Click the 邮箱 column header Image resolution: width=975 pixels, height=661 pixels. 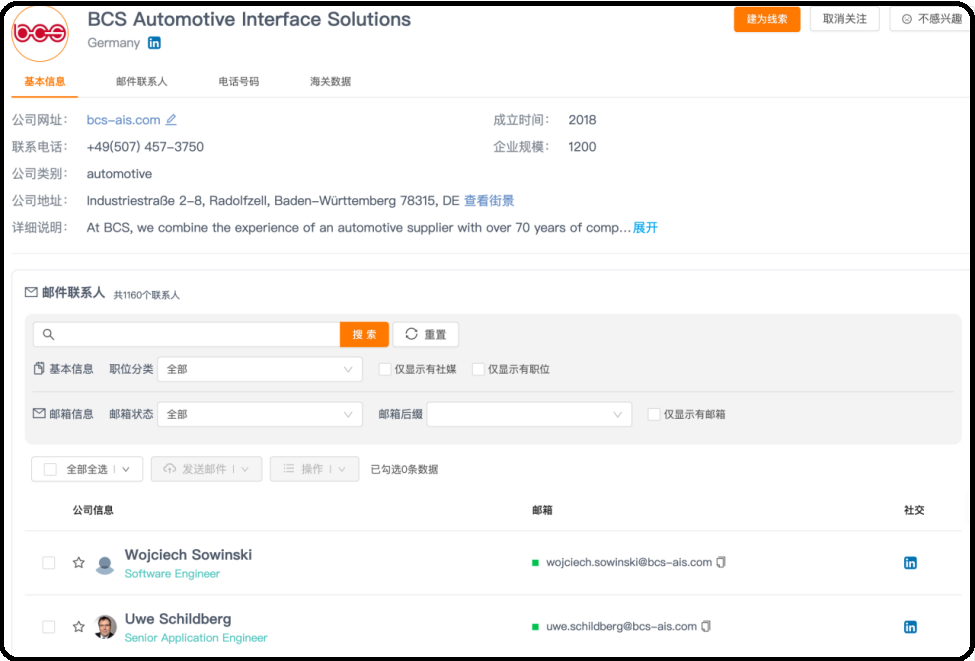pyautogui.click(x=542, y=511)
